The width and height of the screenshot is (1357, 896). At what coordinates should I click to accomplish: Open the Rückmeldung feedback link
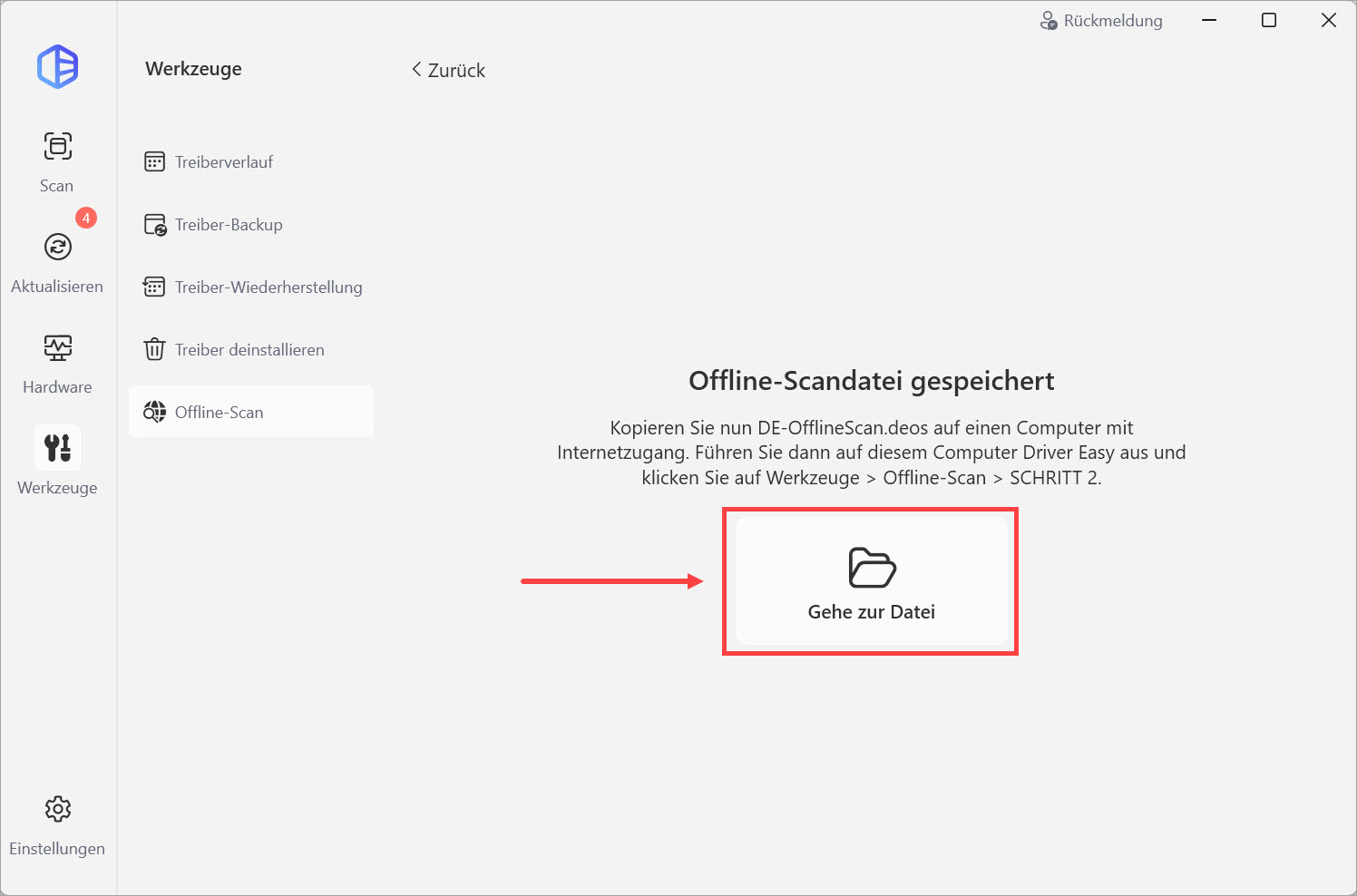[1101, 21]
